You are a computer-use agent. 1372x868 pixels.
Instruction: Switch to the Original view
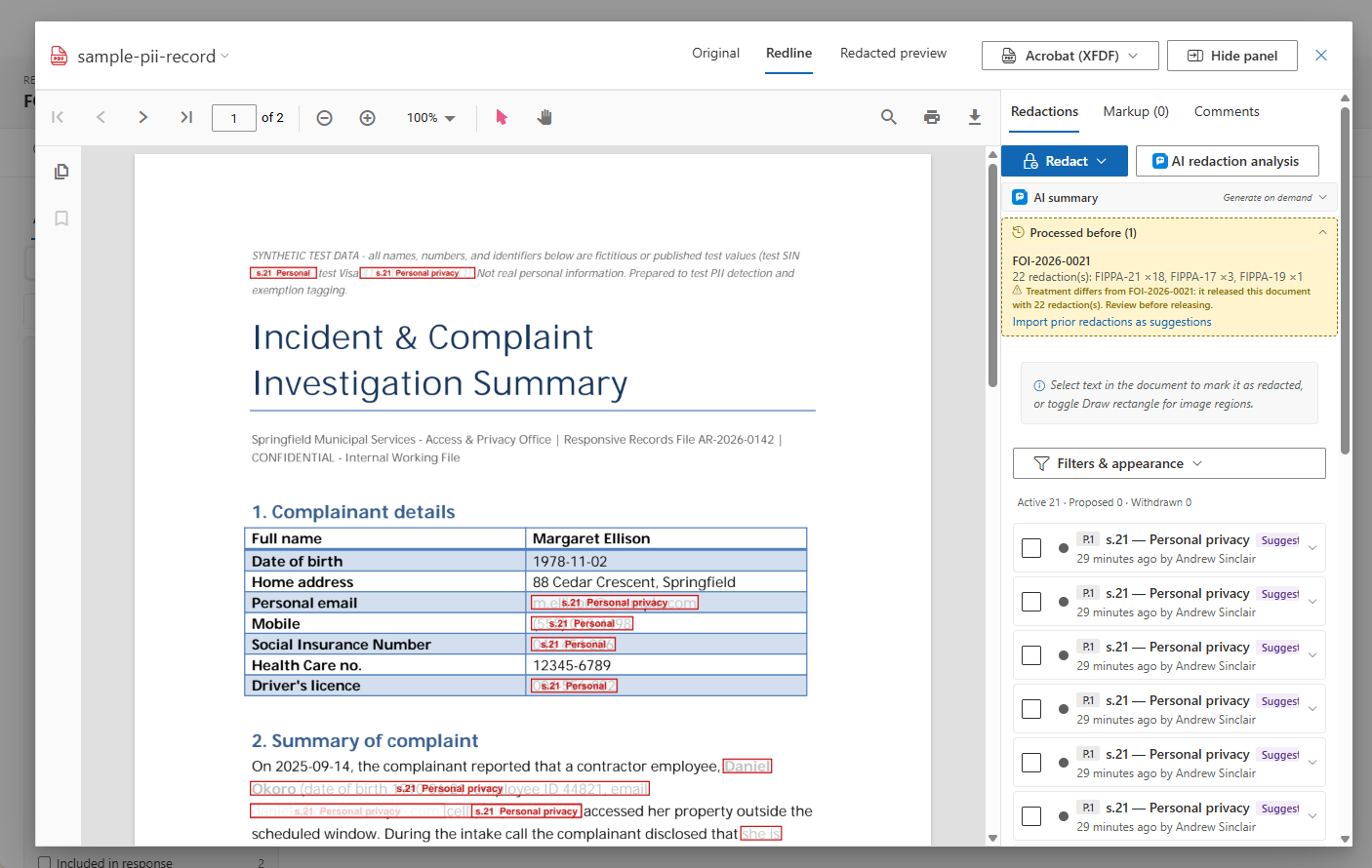coord(716,54)
